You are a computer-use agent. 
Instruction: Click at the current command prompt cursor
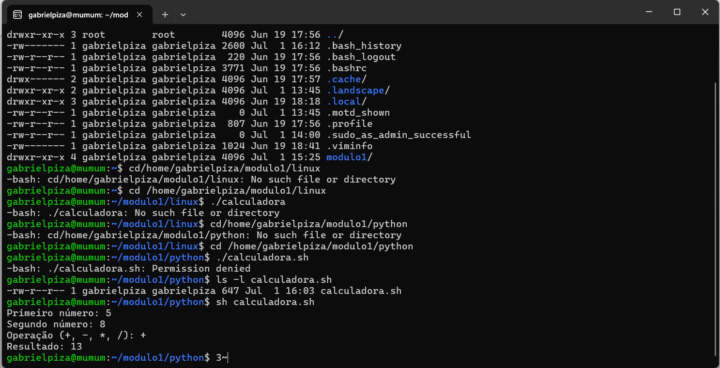pos(228,358)
